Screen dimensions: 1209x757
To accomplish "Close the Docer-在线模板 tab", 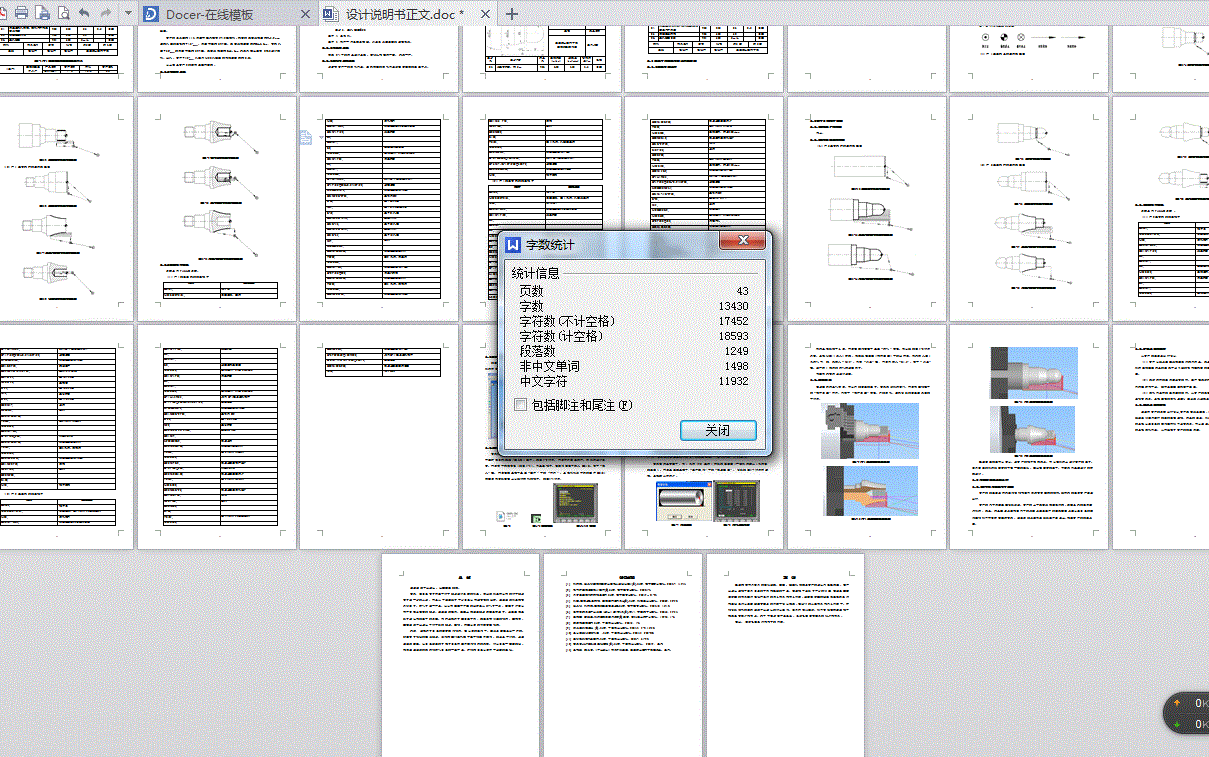I will 304,14.
